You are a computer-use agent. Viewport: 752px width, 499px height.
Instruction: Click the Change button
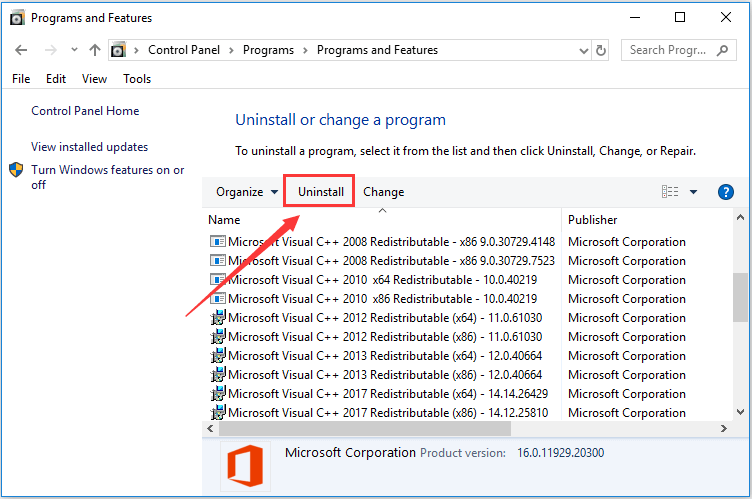[383, 192]
